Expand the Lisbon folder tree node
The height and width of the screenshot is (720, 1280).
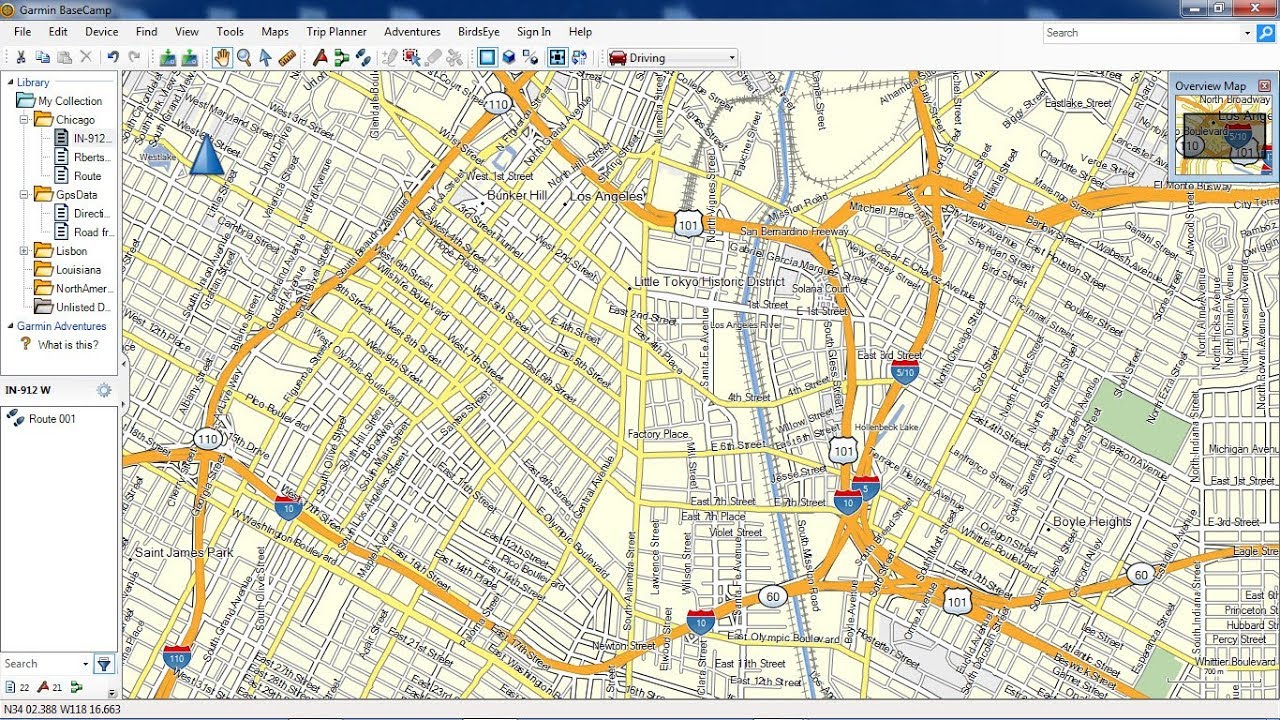point(25,251)
